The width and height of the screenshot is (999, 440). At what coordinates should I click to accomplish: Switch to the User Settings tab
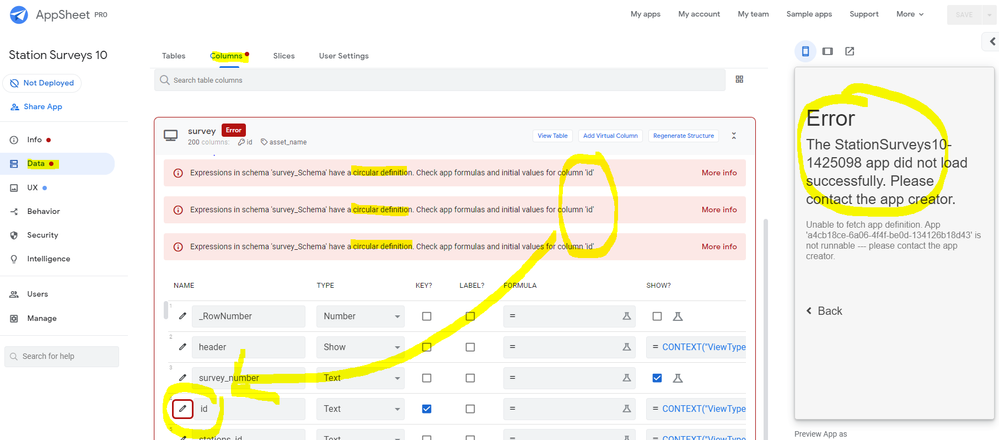[x=343, y=56]
